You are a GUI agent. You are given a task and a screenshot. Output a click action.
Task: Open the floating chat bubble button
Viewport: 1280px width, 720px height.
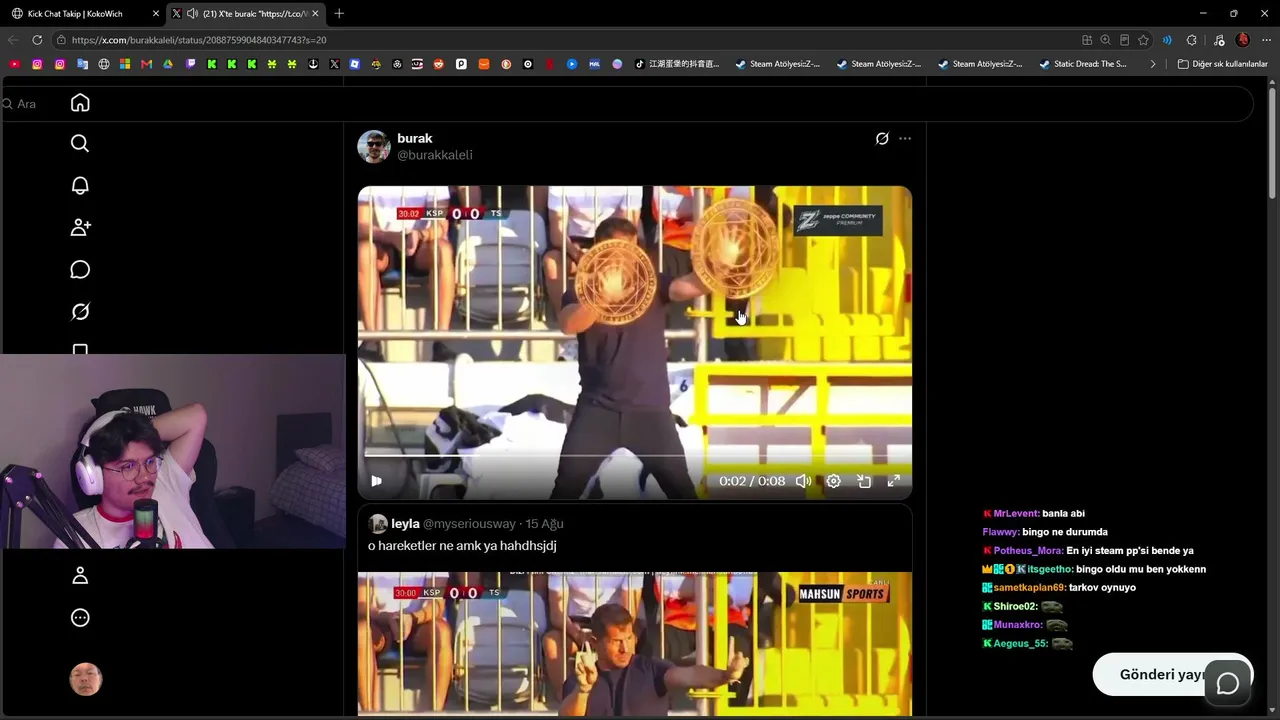click(x=1228, y=684)
